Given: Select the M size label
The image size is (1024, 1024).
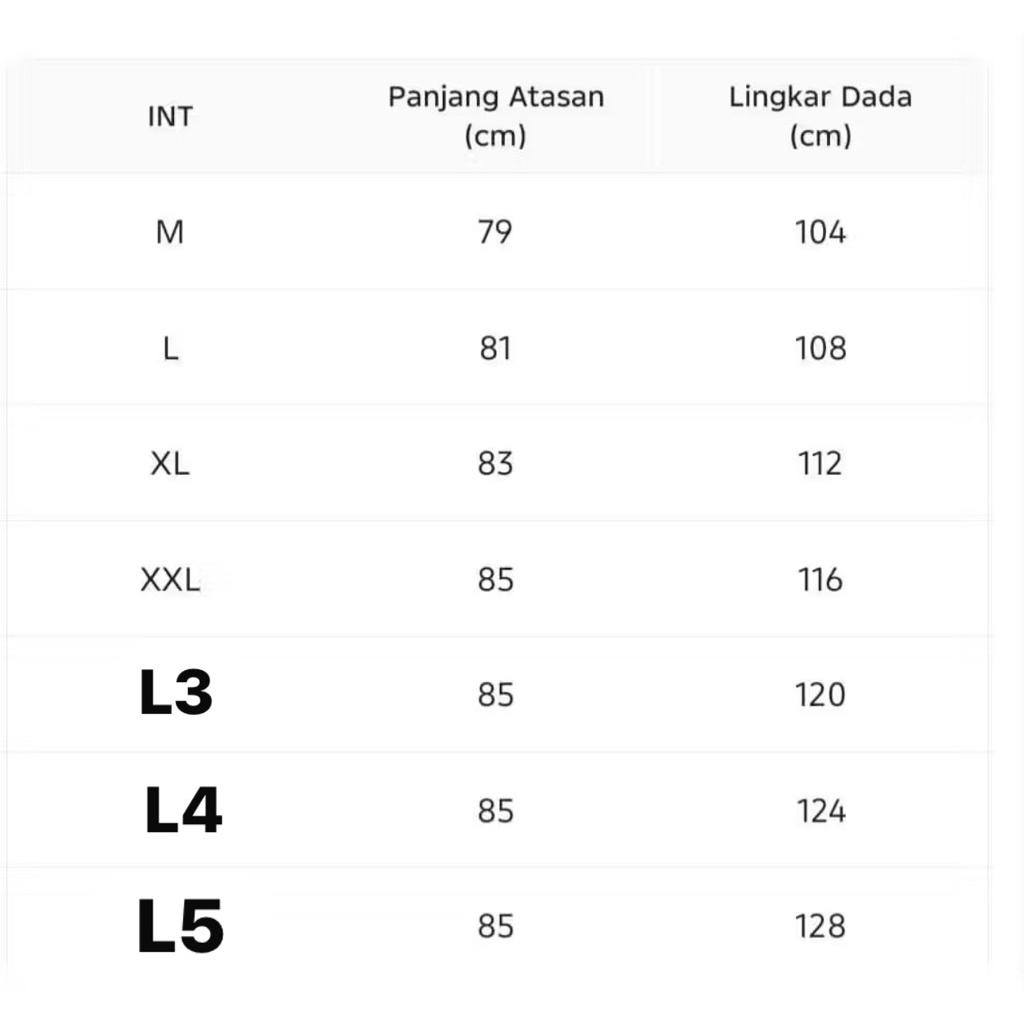Looking at the screenshot, I should point(170,232).
